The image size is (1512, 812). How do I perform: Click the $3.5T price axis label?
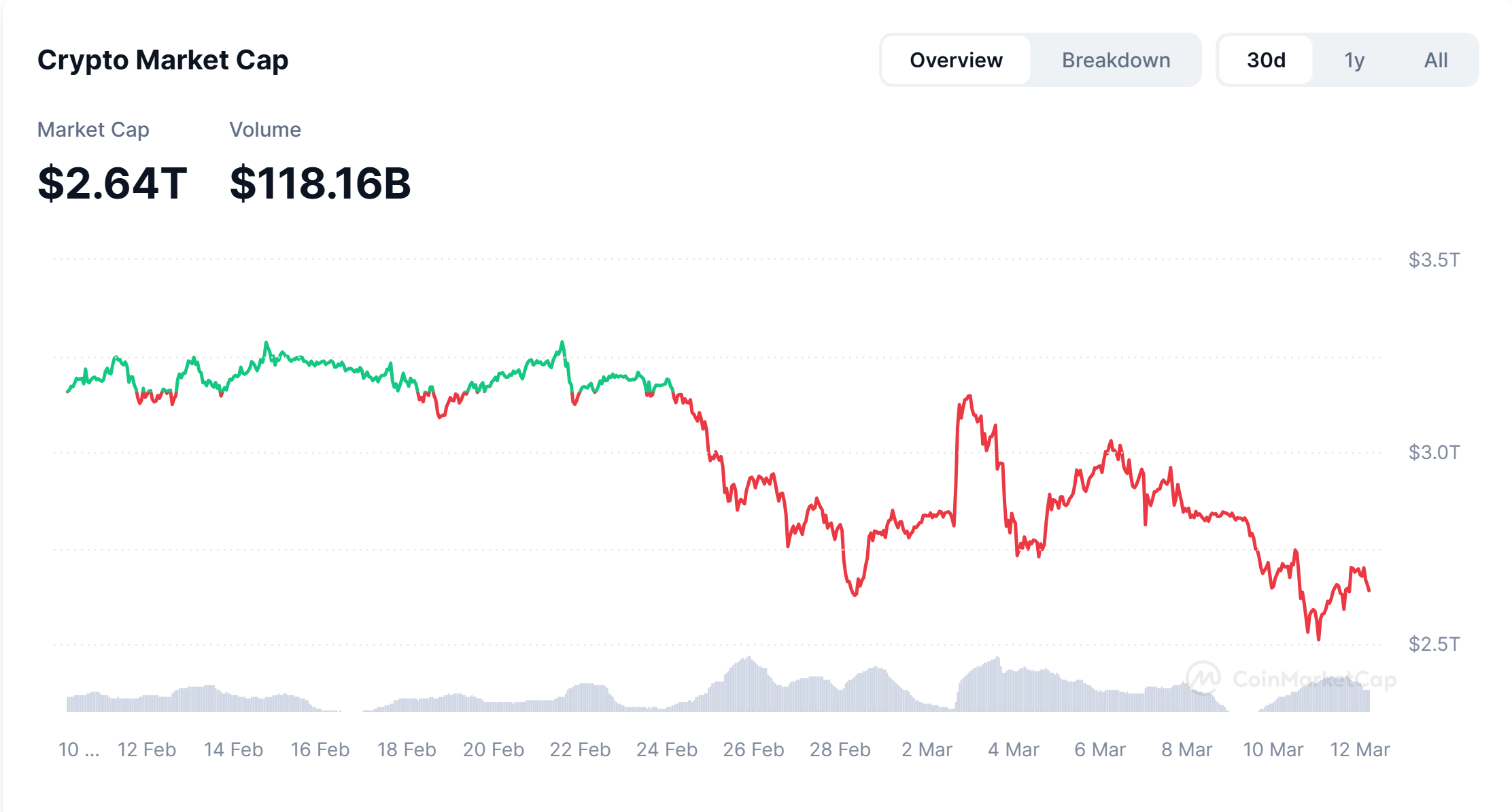1434,260
